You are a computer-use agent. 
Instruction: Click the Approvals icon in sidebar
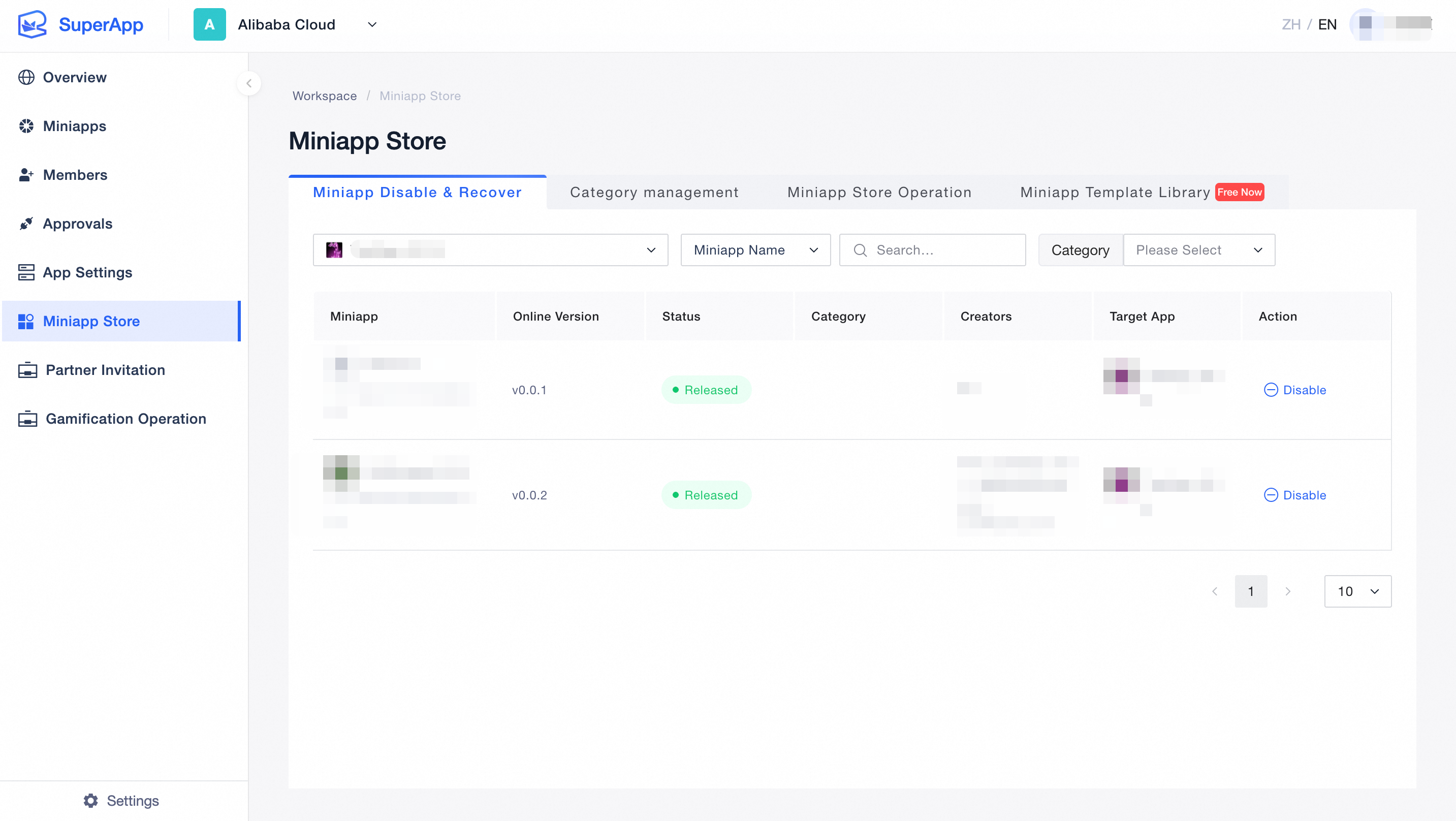tap(26, 224)
